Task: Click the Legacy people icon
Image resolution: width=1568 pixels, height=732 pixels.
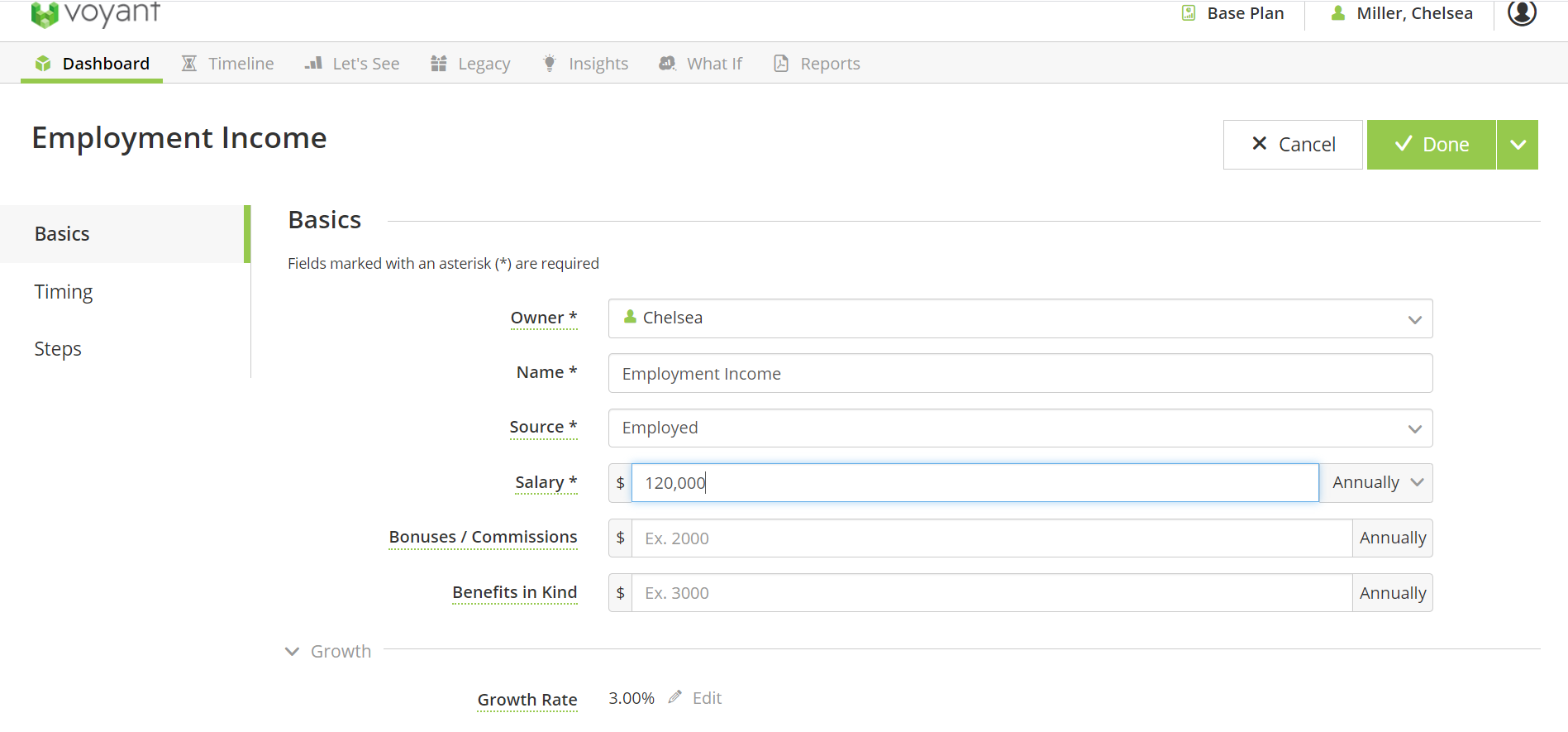Action: click(x=439, y=64)
